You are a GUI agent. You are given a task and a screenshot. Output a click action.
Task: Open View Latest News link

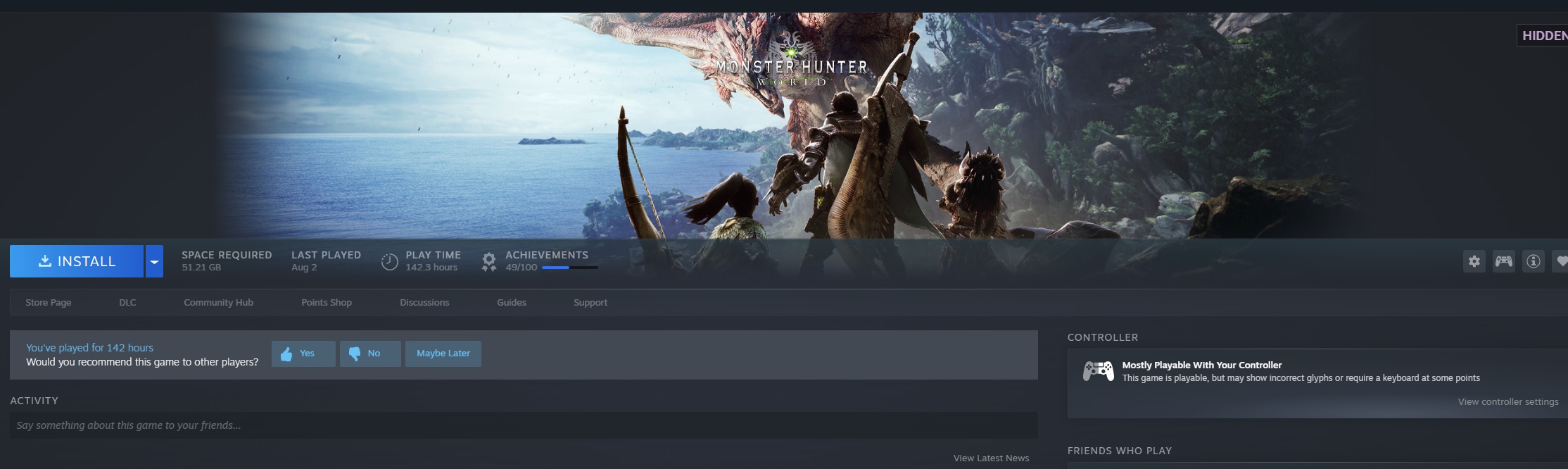coord(991,458)
